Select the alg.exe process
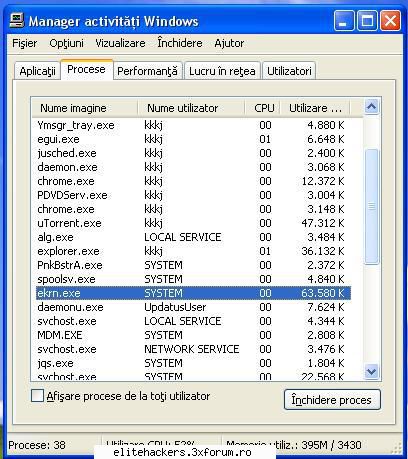408x459 pixels. pyautogui.click(x=192, y=237)
